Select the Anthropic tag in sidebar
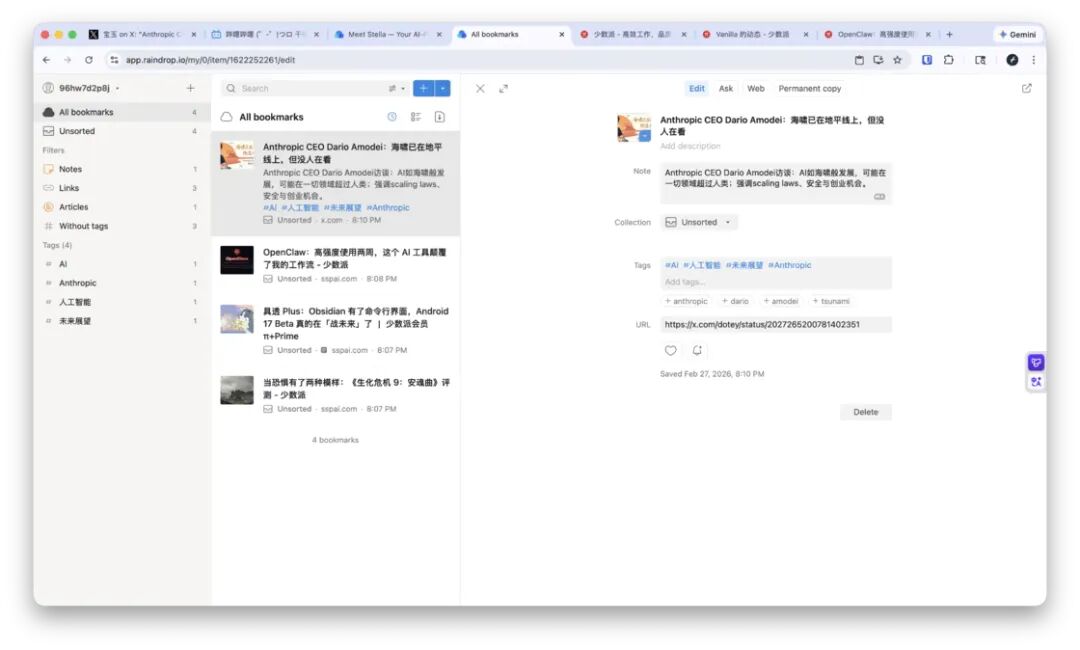 [x=122, y=283]
